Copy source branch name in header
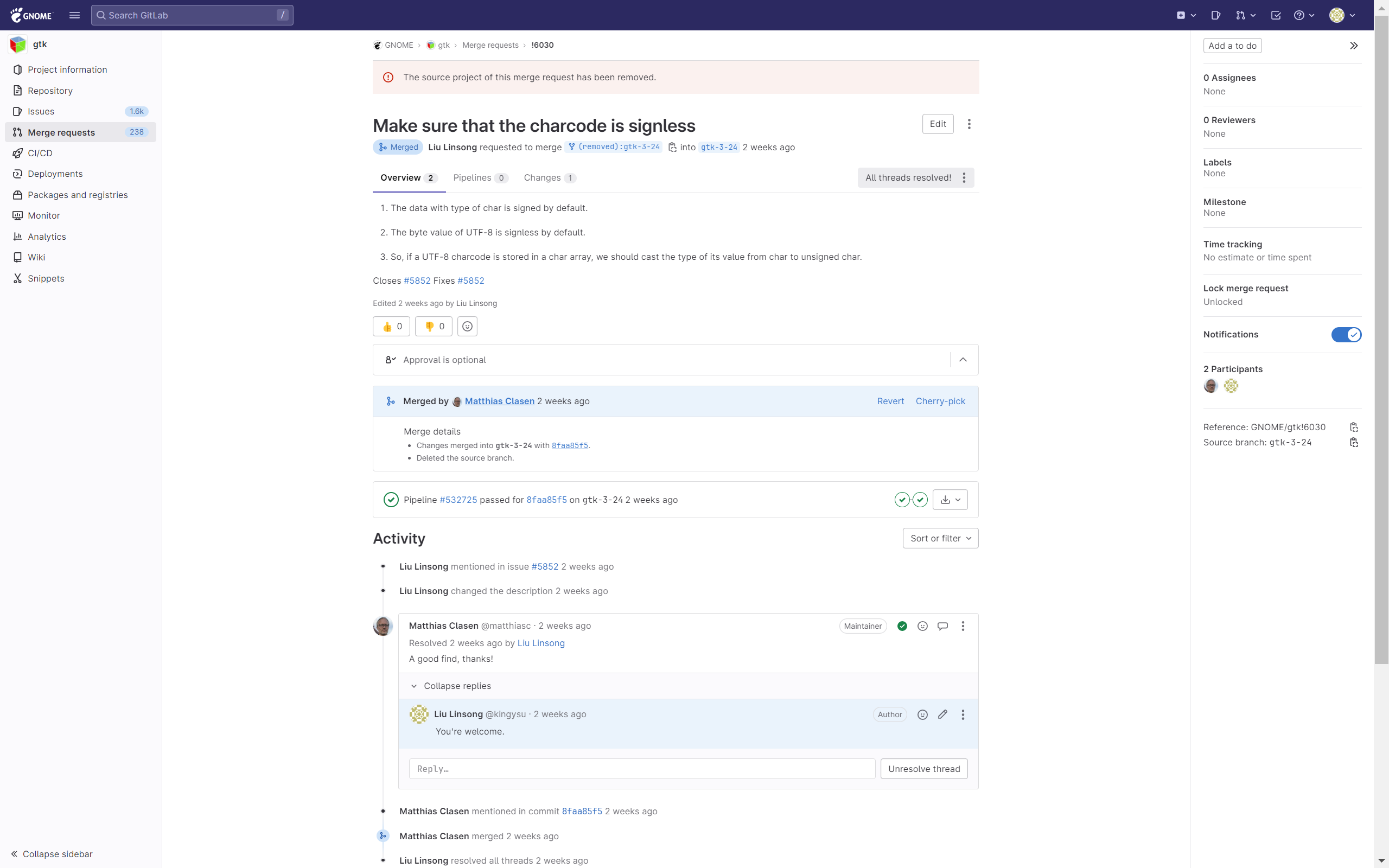Screen dimensions: 1389x868 (672, 148)
